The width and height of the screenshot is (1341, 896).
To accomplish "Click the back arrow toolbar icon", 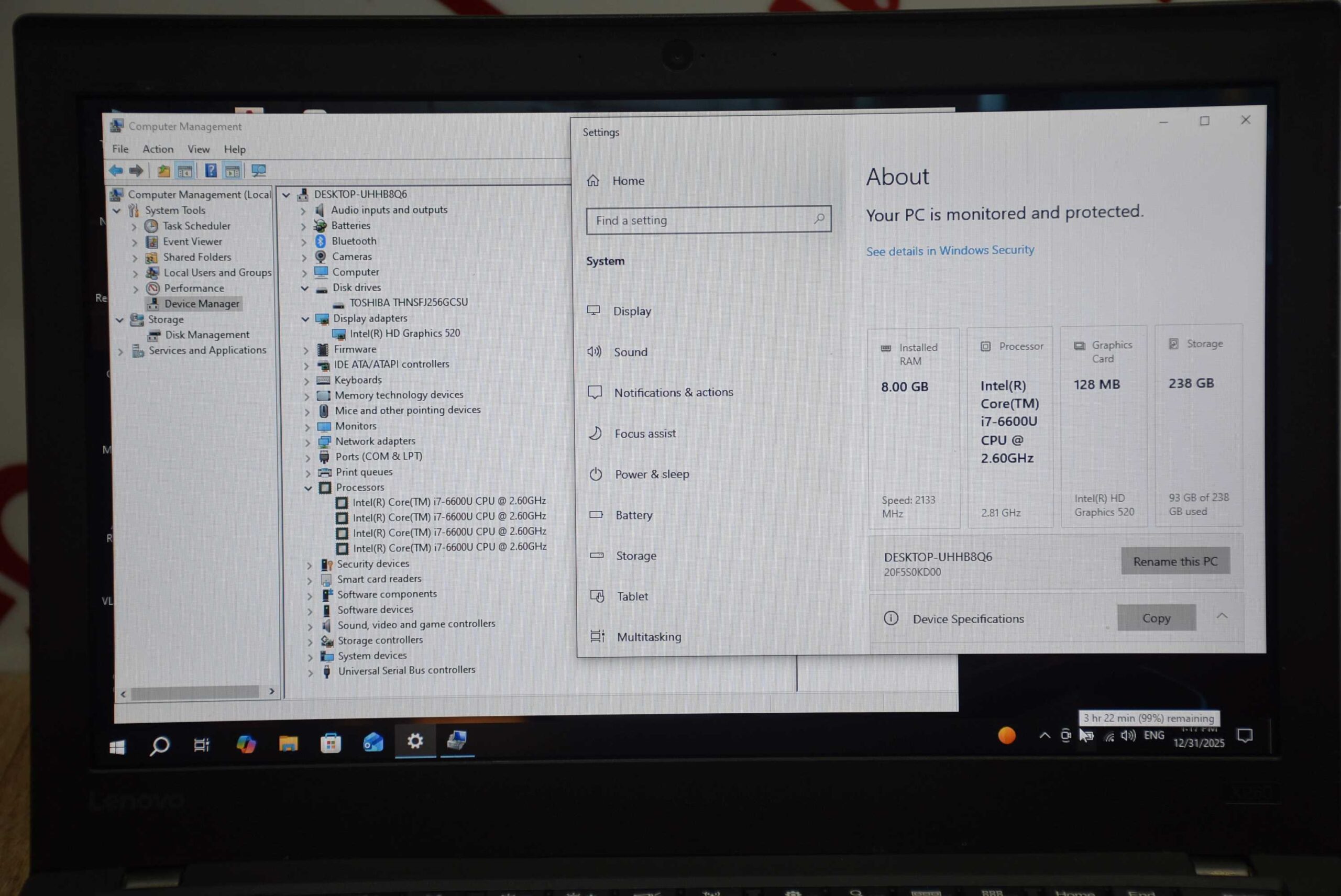I will (116, 170).
